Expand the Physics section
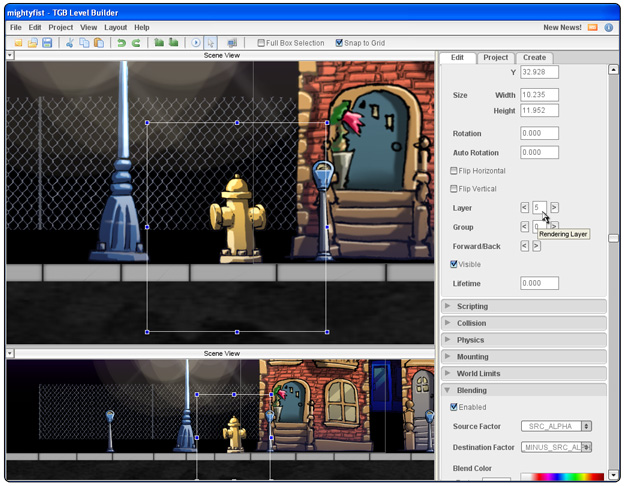The width and height of the screenshot is (625, 486). coord(524,340)
